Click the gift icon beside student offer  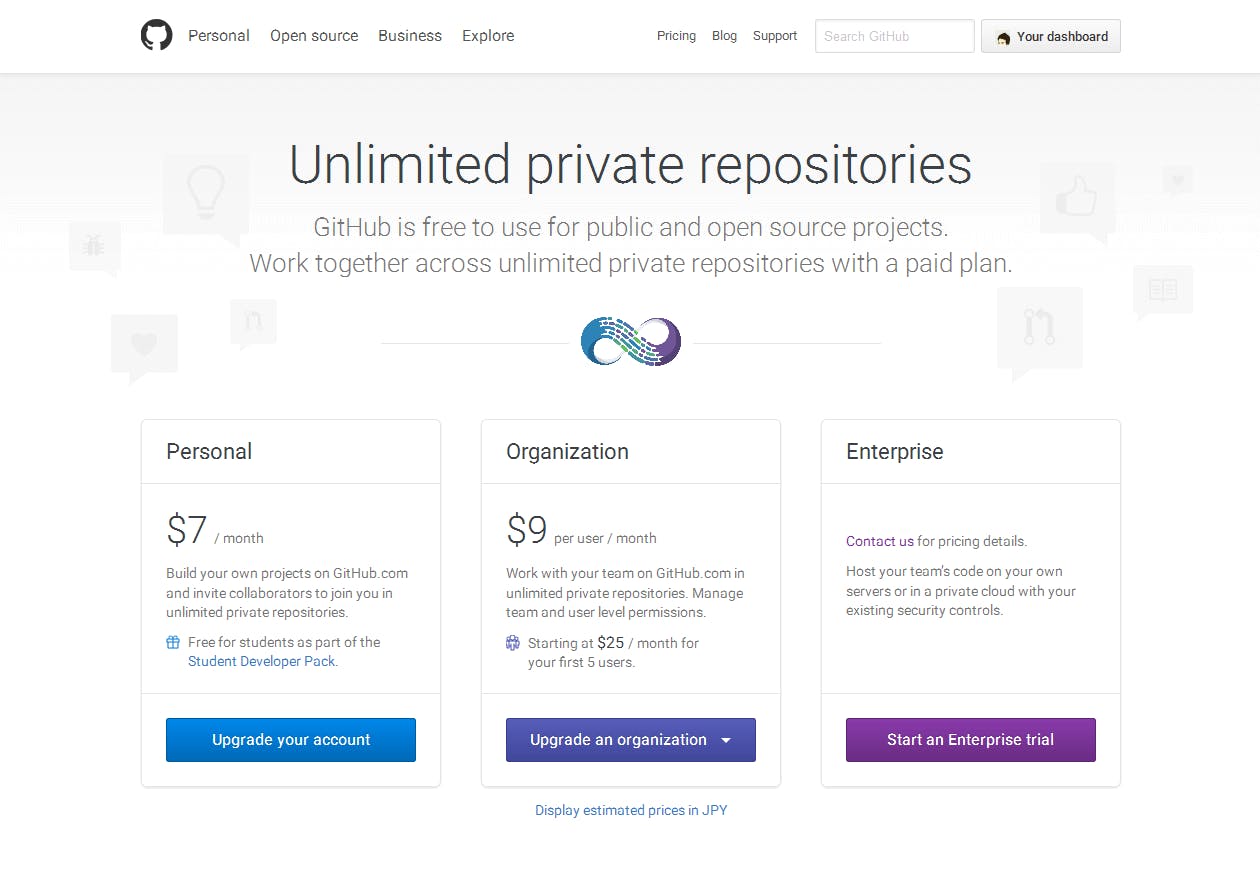click(x=173, y=642)
